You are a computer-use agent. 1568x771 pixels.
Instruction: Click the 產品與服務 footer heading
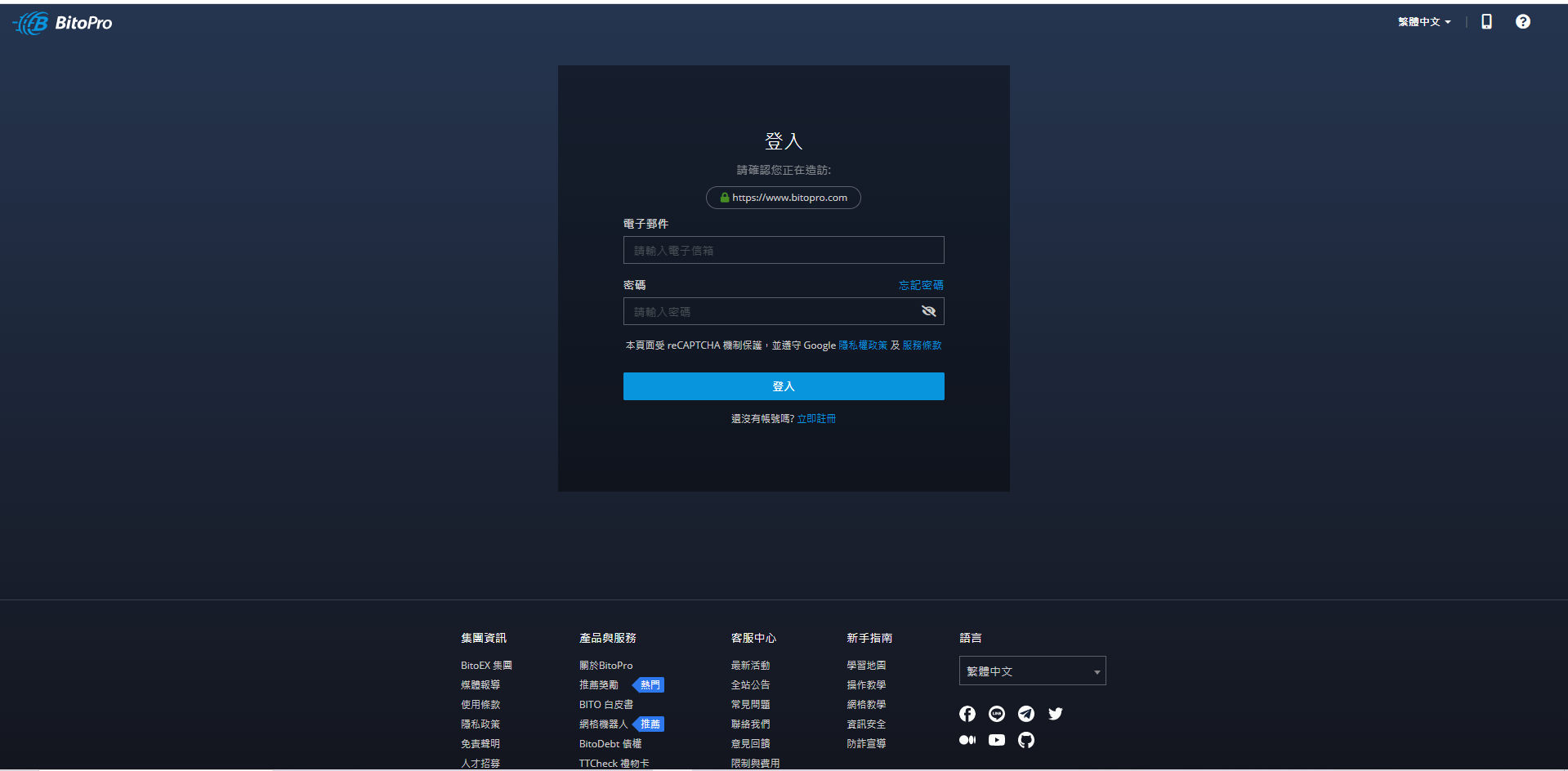coord(608,638)
